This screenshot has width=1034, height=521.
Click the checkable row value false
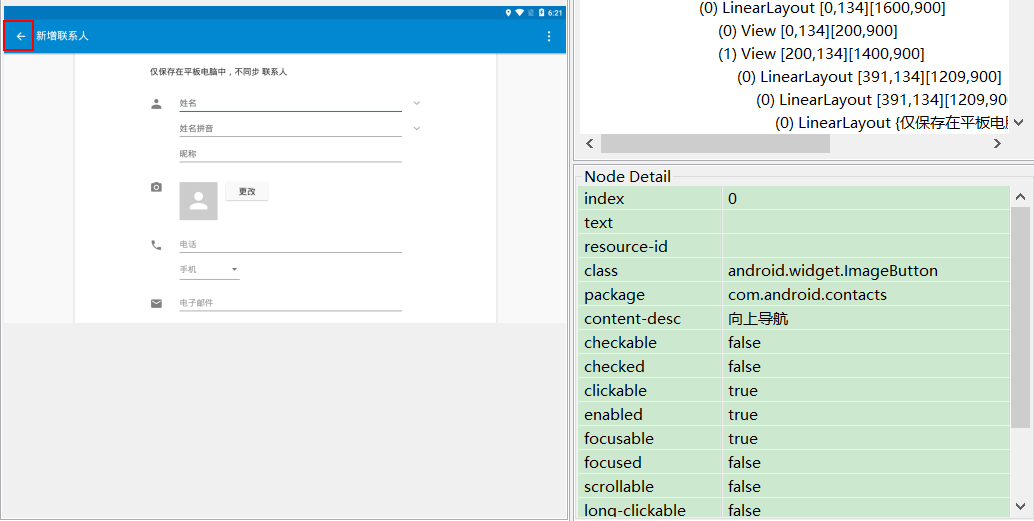click(x=745, y=343)
